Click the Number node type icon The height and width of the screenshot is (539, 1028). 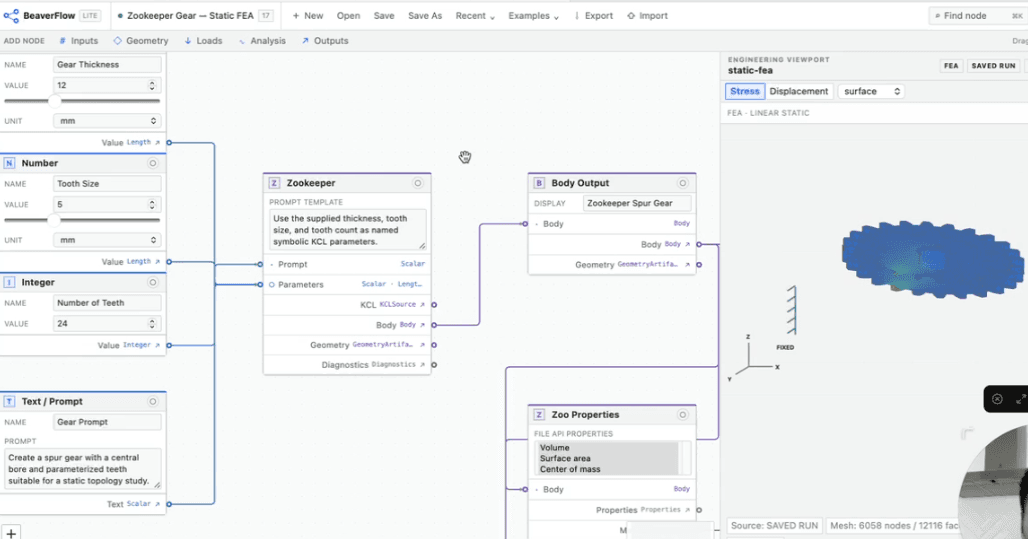10,163
